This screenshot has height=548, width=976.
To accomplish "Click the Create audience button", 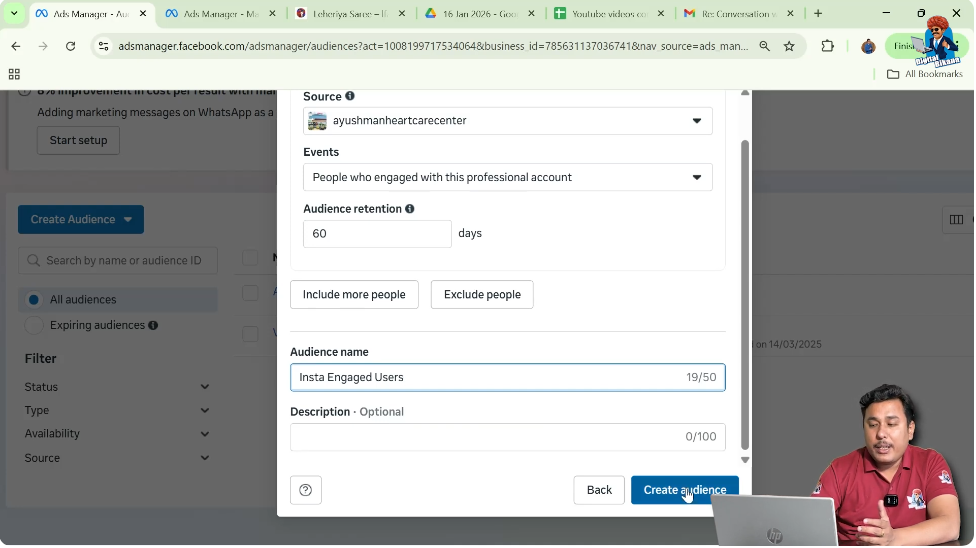I will coord(685,490).
